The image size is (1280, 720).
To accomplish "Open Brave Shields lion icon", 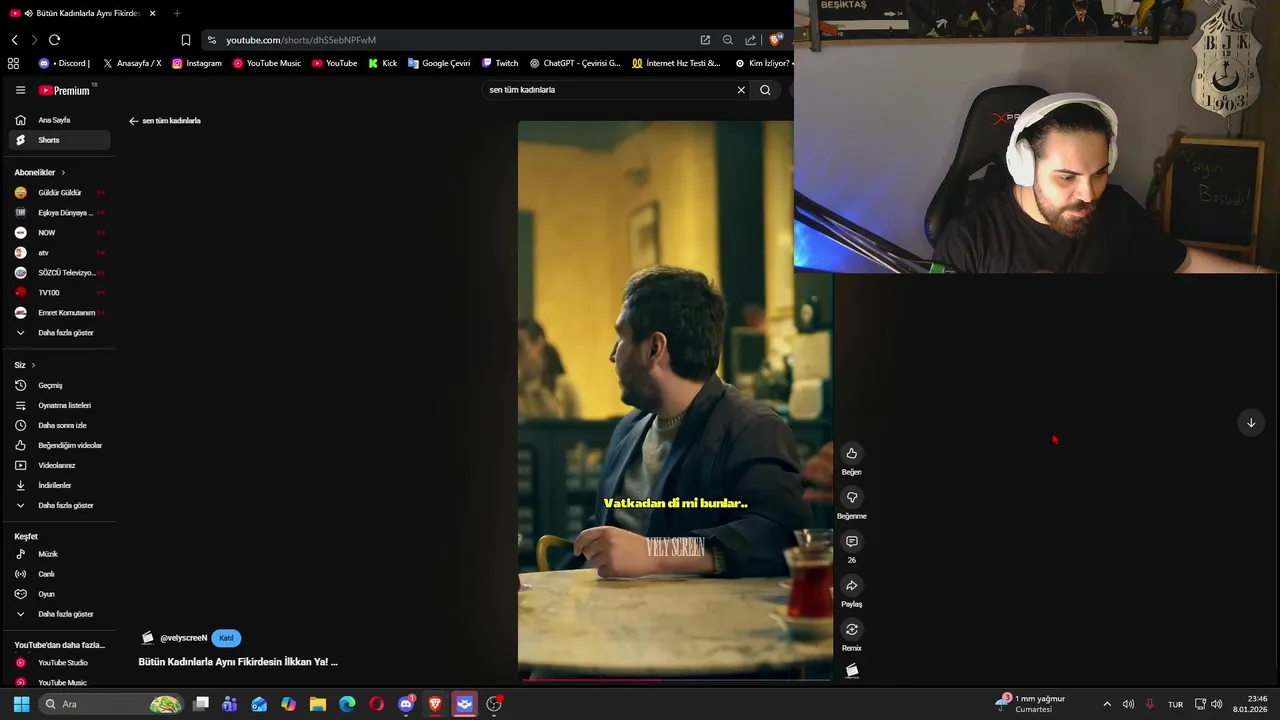I will [775, 40].
